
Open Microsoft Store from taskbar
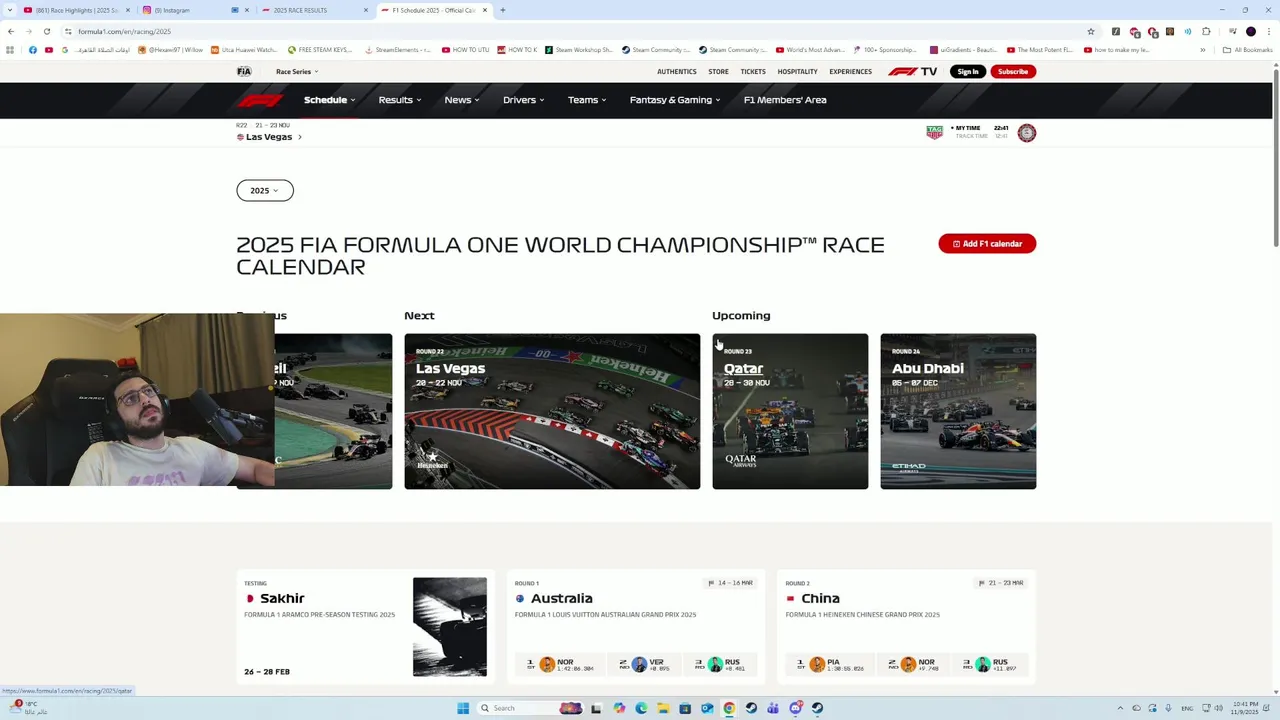tap(685, 708)
